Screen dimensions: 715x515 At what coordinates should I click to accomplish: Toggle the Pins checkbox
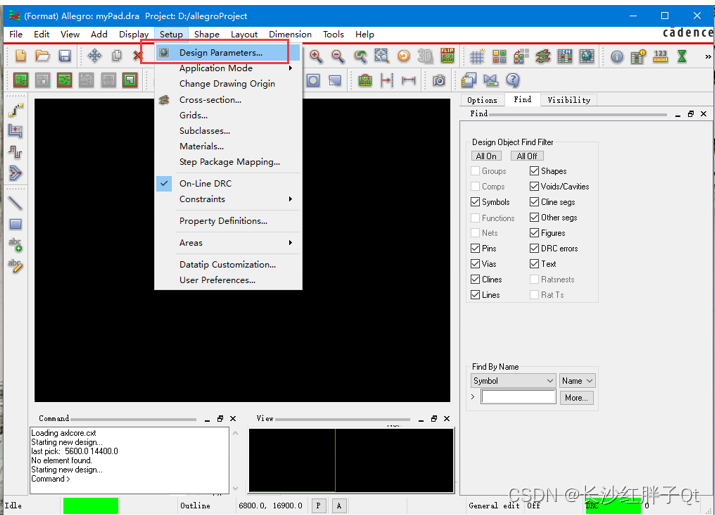click(x=475, y=248)
